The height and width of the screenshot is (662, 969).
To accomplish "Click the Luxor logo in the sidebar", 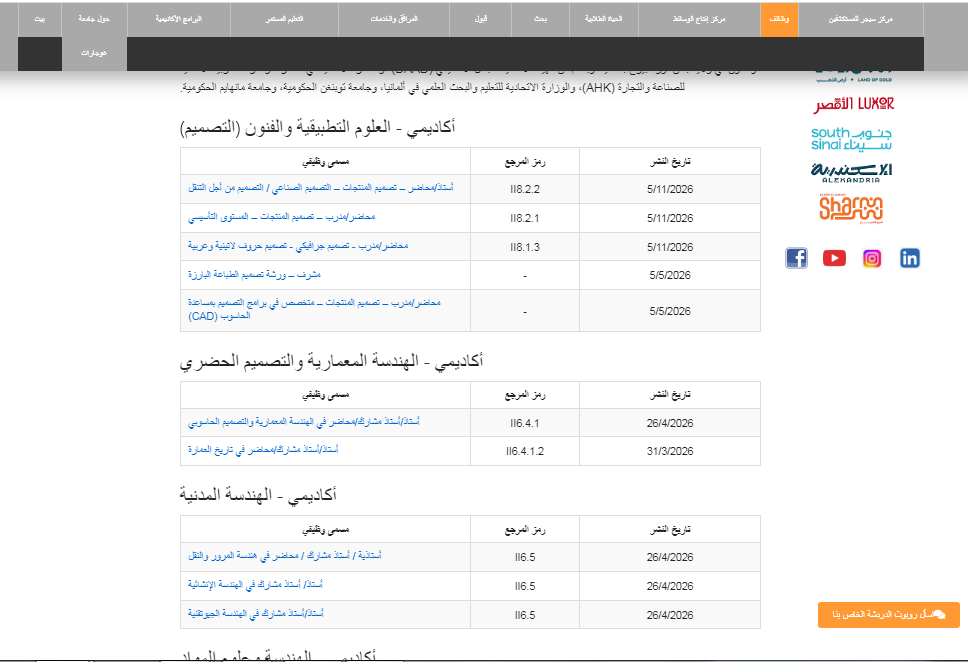I will click(x=853, y=104).
